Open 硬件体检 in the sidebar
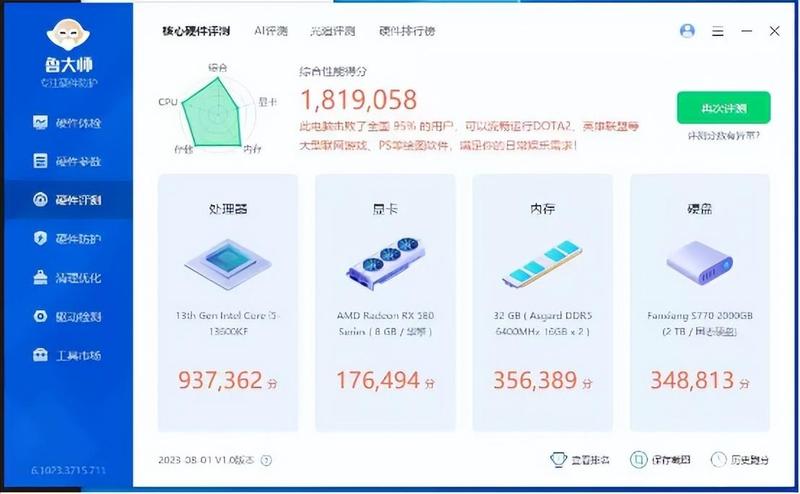Viewport: 800px width, 494px height. [x=67, y=122]
